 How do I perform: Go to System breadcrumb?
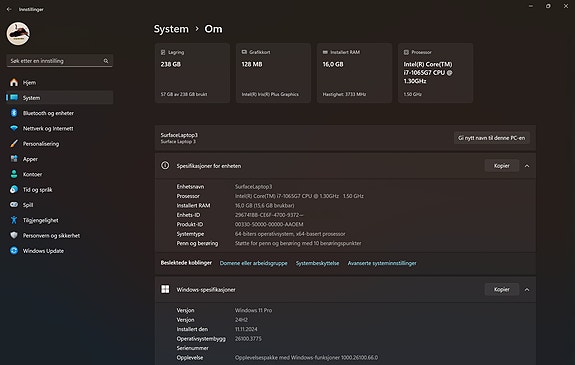[171, 29]
